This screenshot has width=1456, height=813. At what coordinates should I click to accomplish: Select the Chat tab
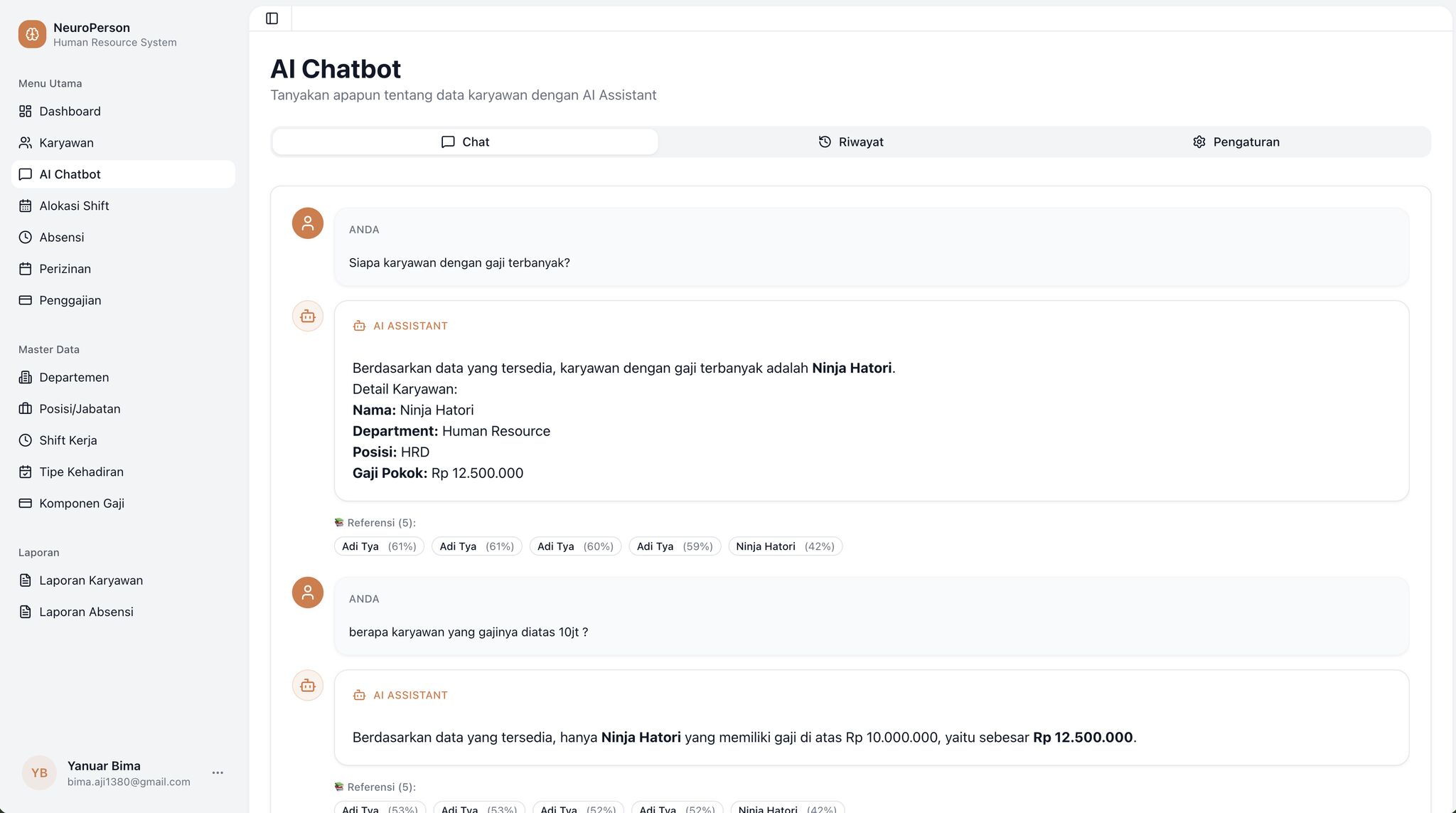[x=465, y=142]
